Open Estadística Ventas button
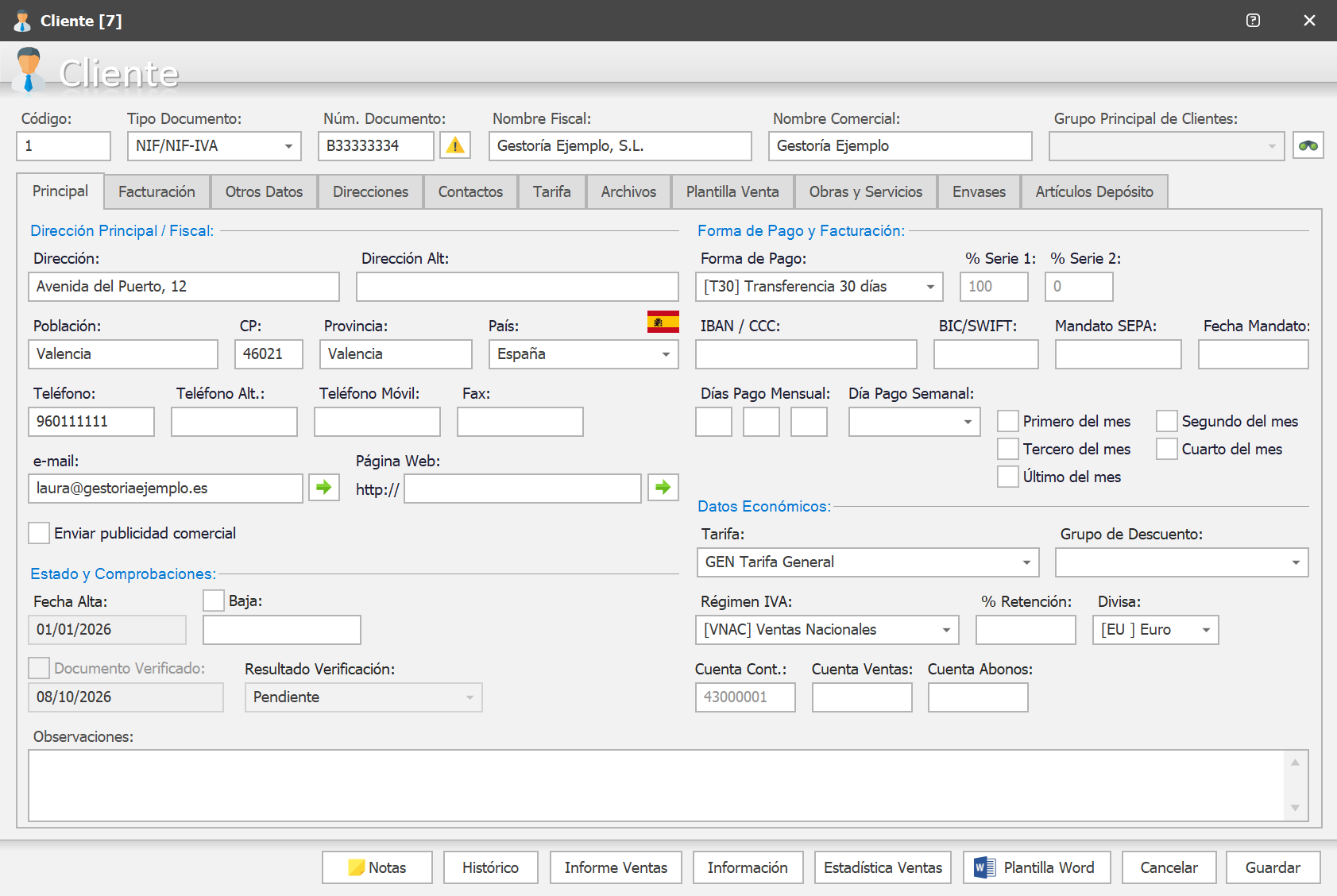The width and height of the screenshot is (1337, 896). tap(883, 867)
